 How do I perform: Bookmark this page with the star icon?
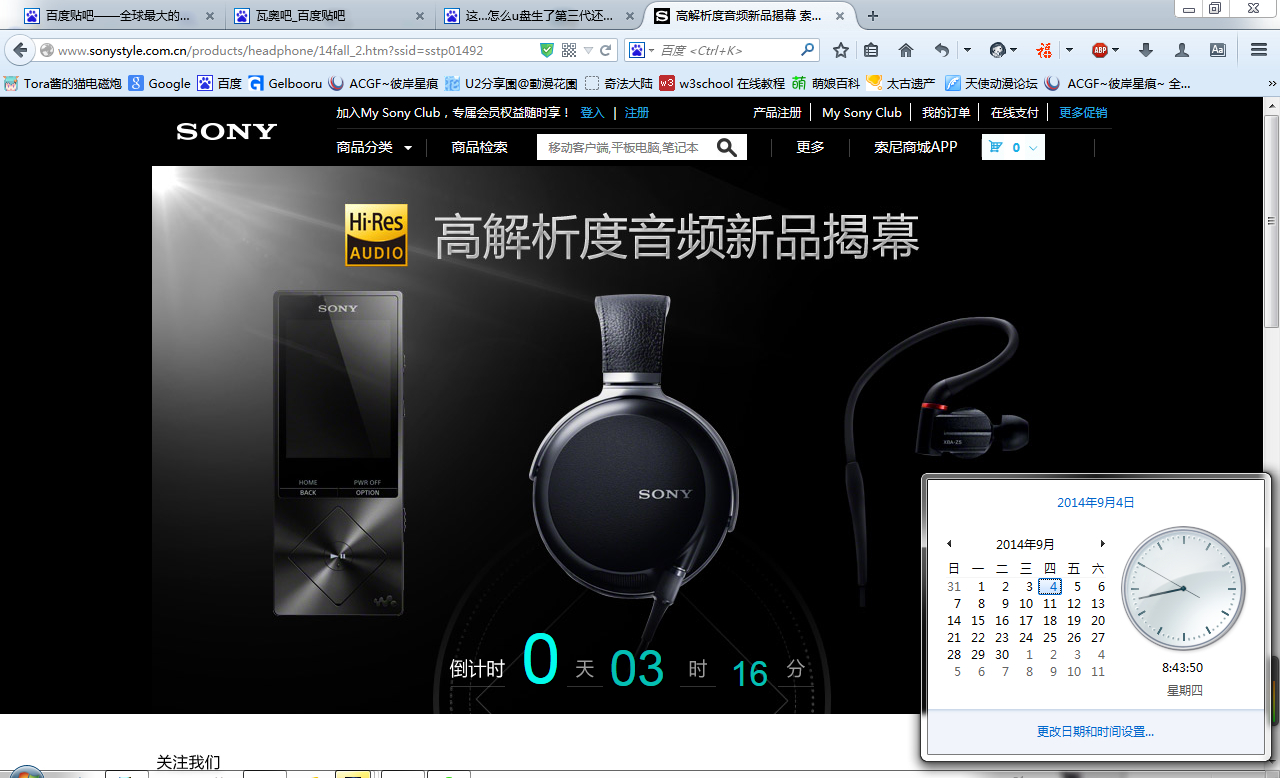[x=841, y=50]
